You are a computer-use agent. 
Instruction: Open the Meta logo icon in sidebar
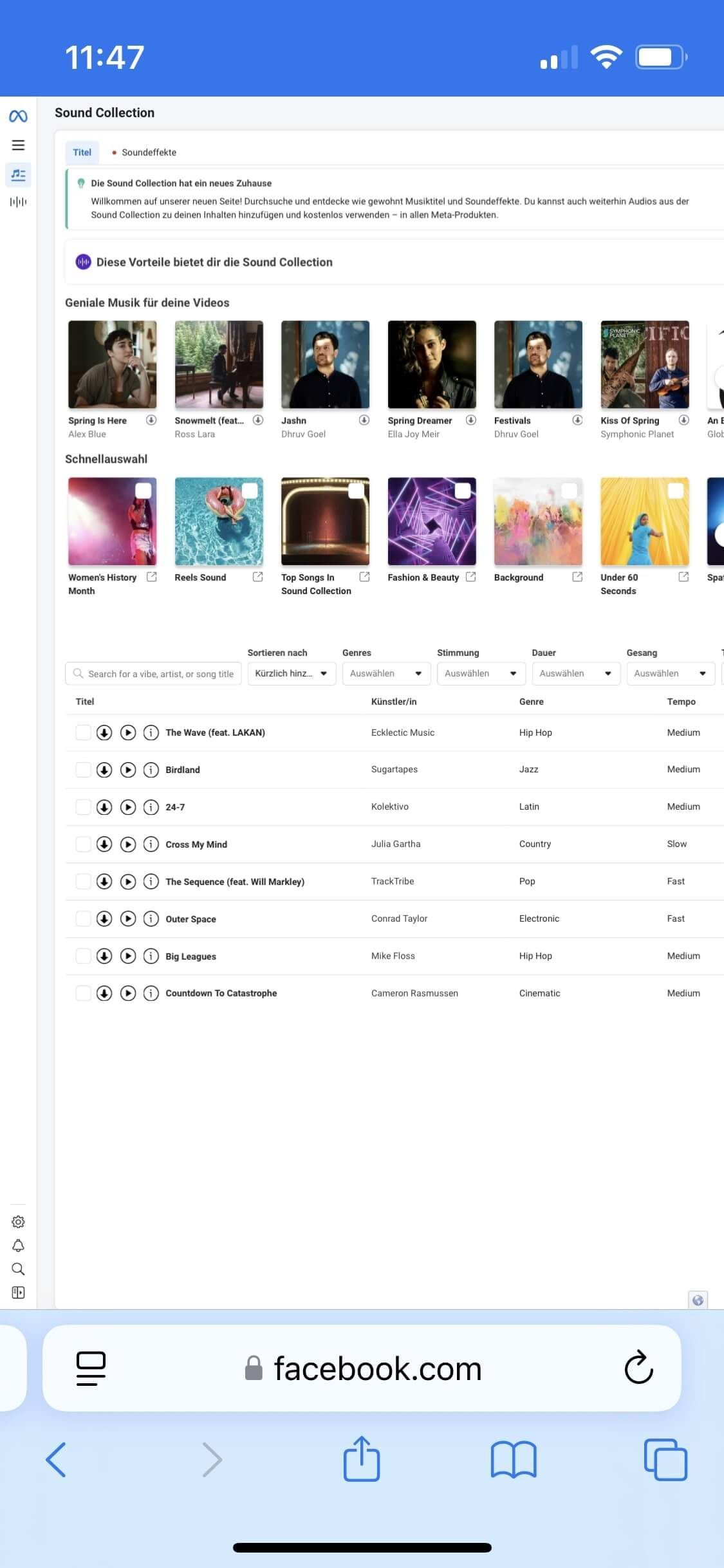point(18,116)
